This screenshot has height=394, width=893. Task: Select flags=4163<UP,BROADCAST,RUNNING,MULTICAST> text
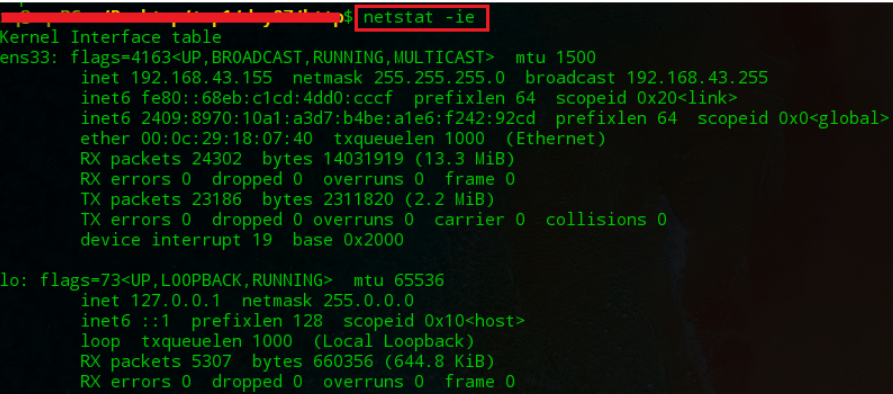(282, 58)
